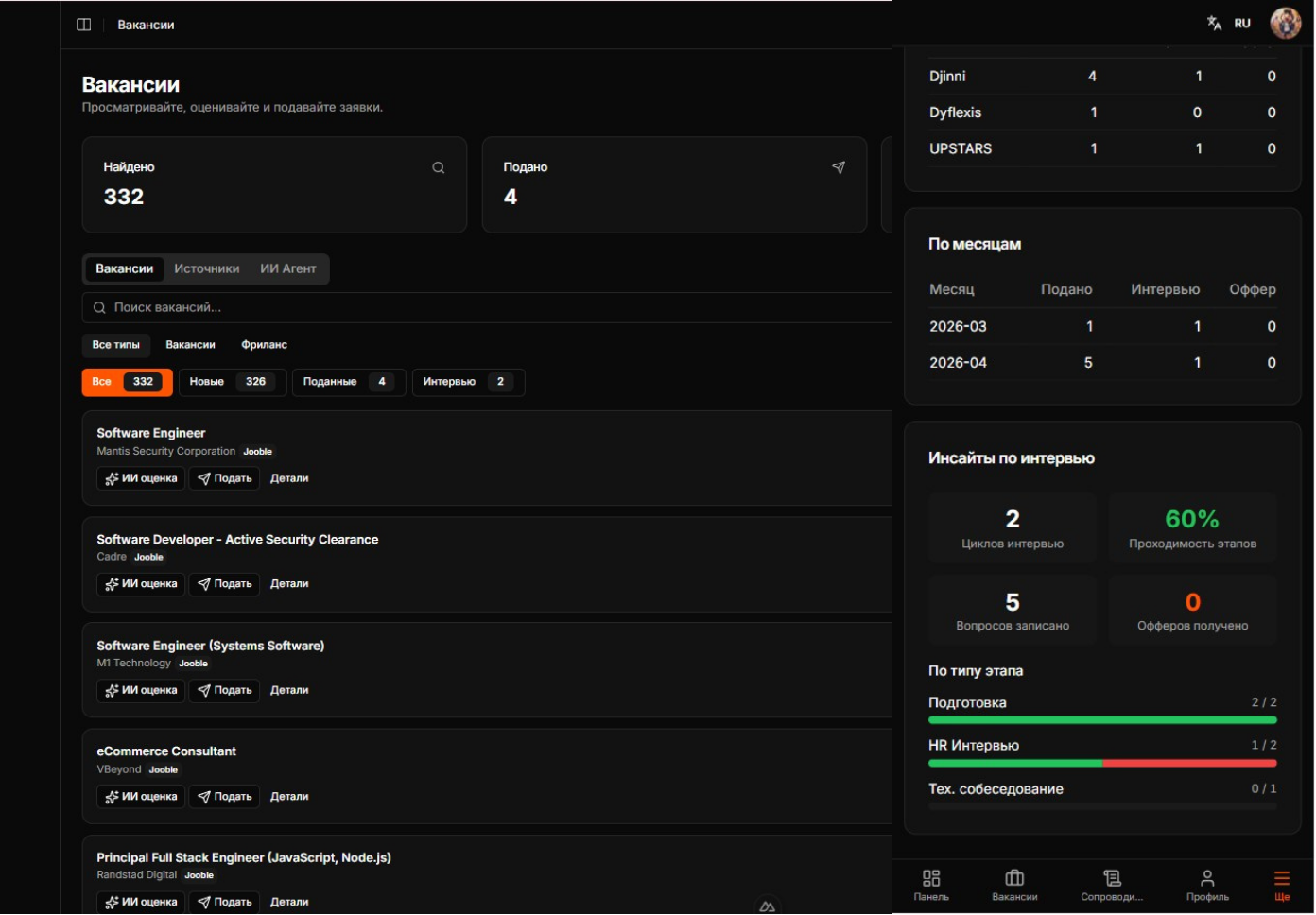Filter by Новые 326 vacancies

(232, 382)
